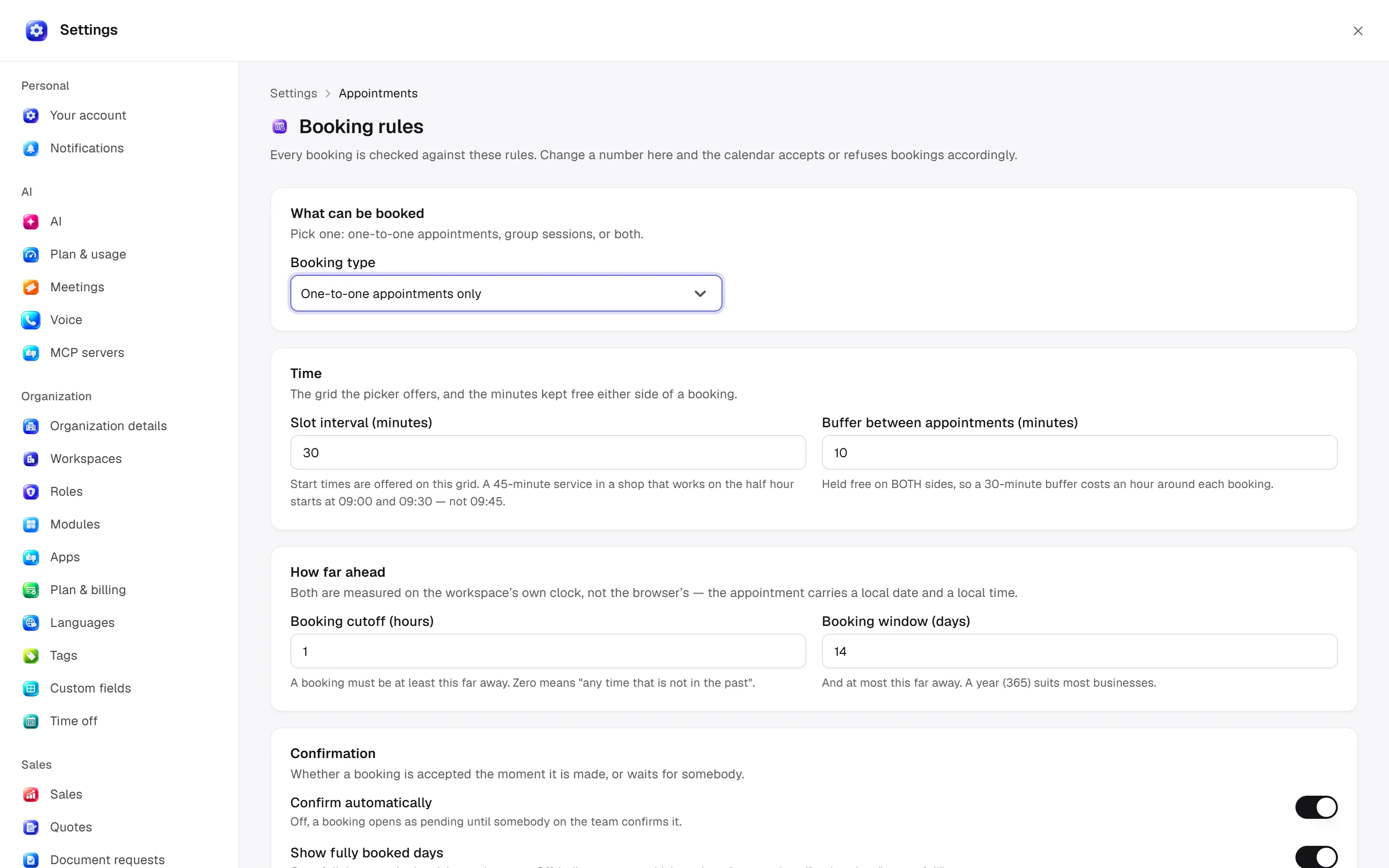The height and width of the screenshot is (868, 1389).
Task: Click the Booking window days field
Action: [x=1079, y=651]
